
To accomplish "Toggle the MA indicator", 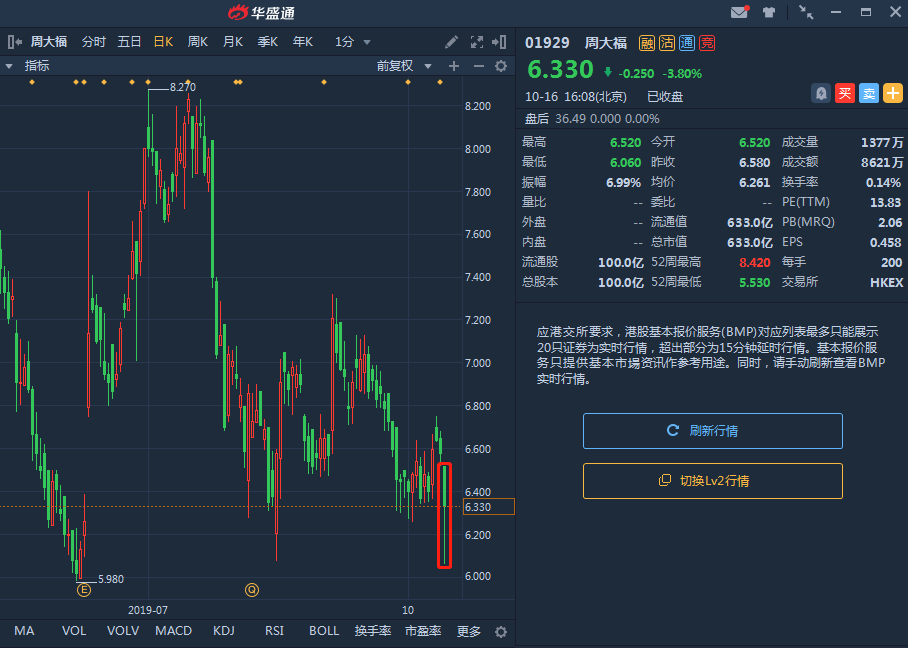I will coord(24,631).
